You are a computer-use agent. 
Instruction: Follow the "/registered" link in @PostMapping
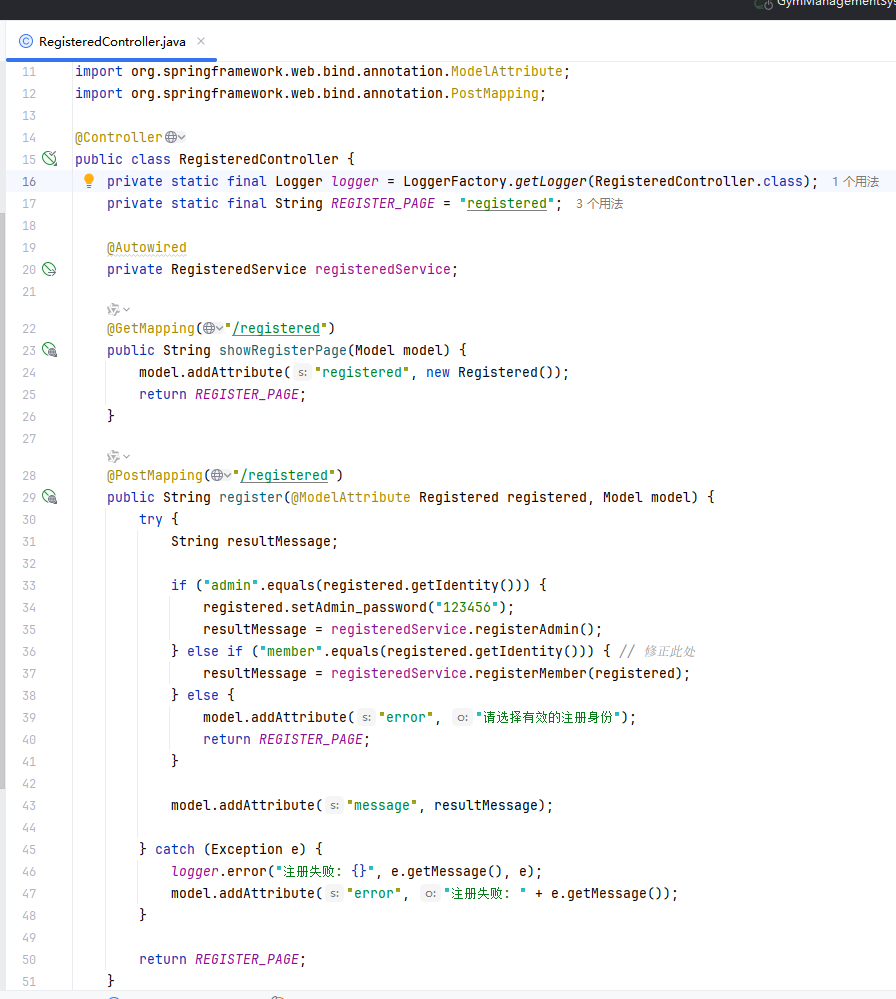tap(284, 475)
